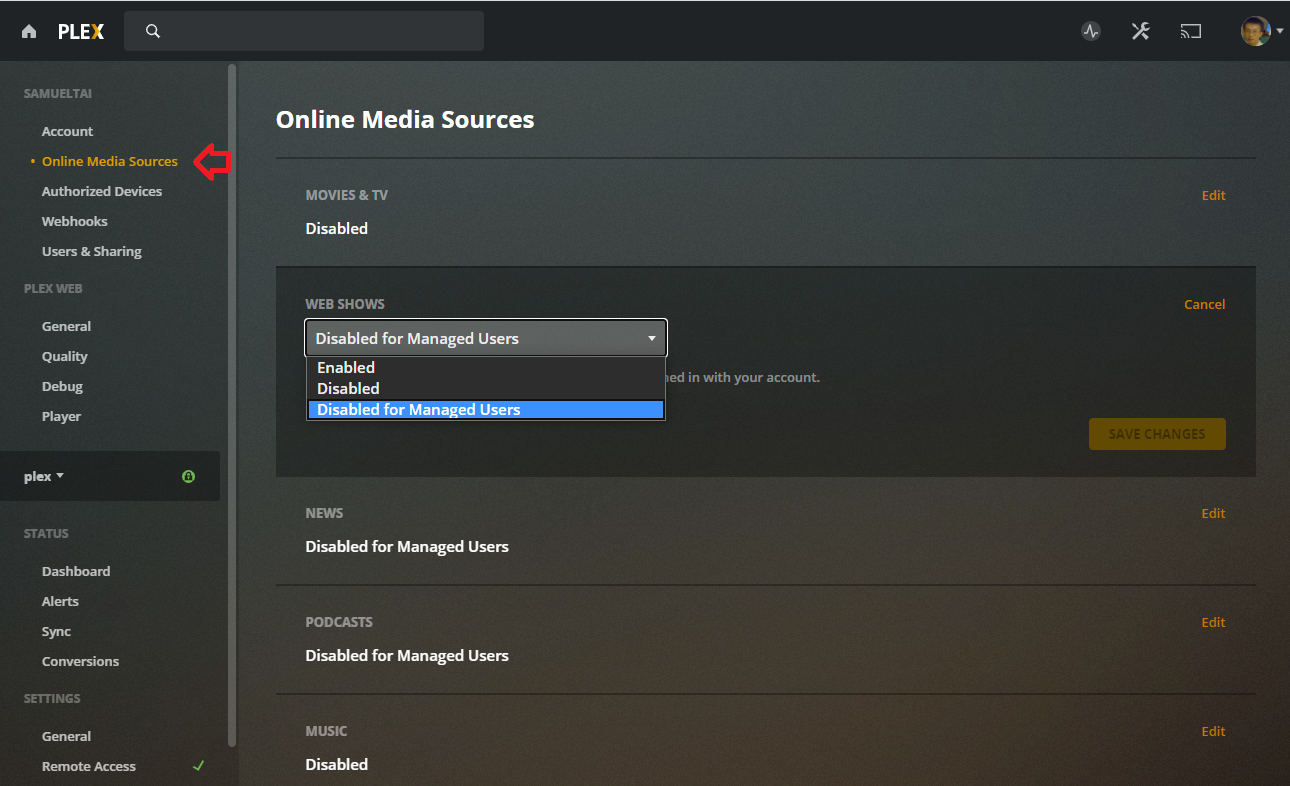
Task: Edit the Movies & TV setting
Action: (1213, 195)
